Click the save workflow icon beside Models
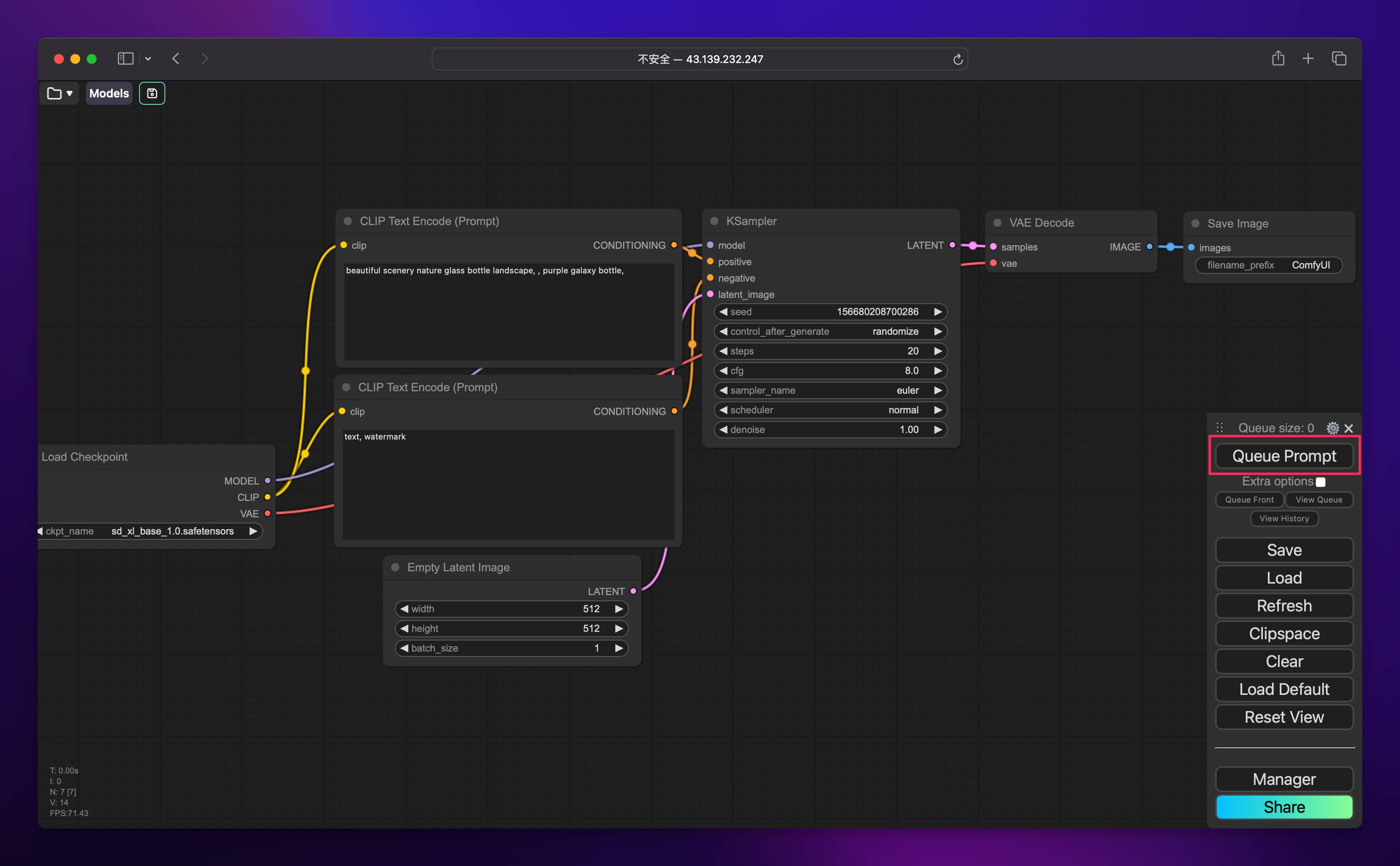Screen dimensions: 1400x866 coord(152,93)
